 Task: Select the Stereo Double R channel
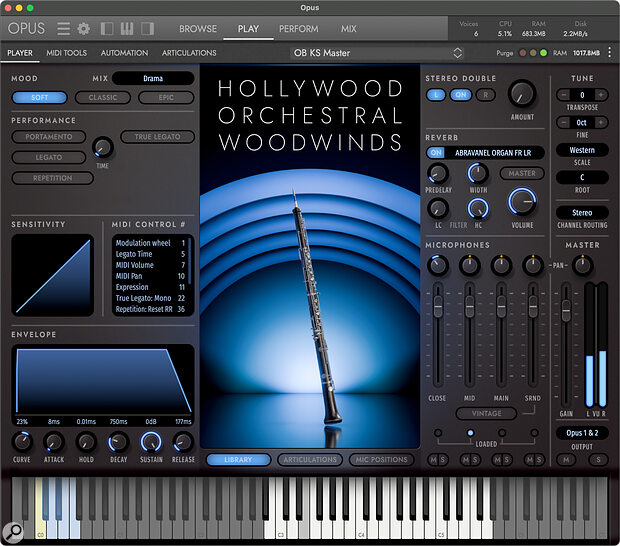(486, 95)
